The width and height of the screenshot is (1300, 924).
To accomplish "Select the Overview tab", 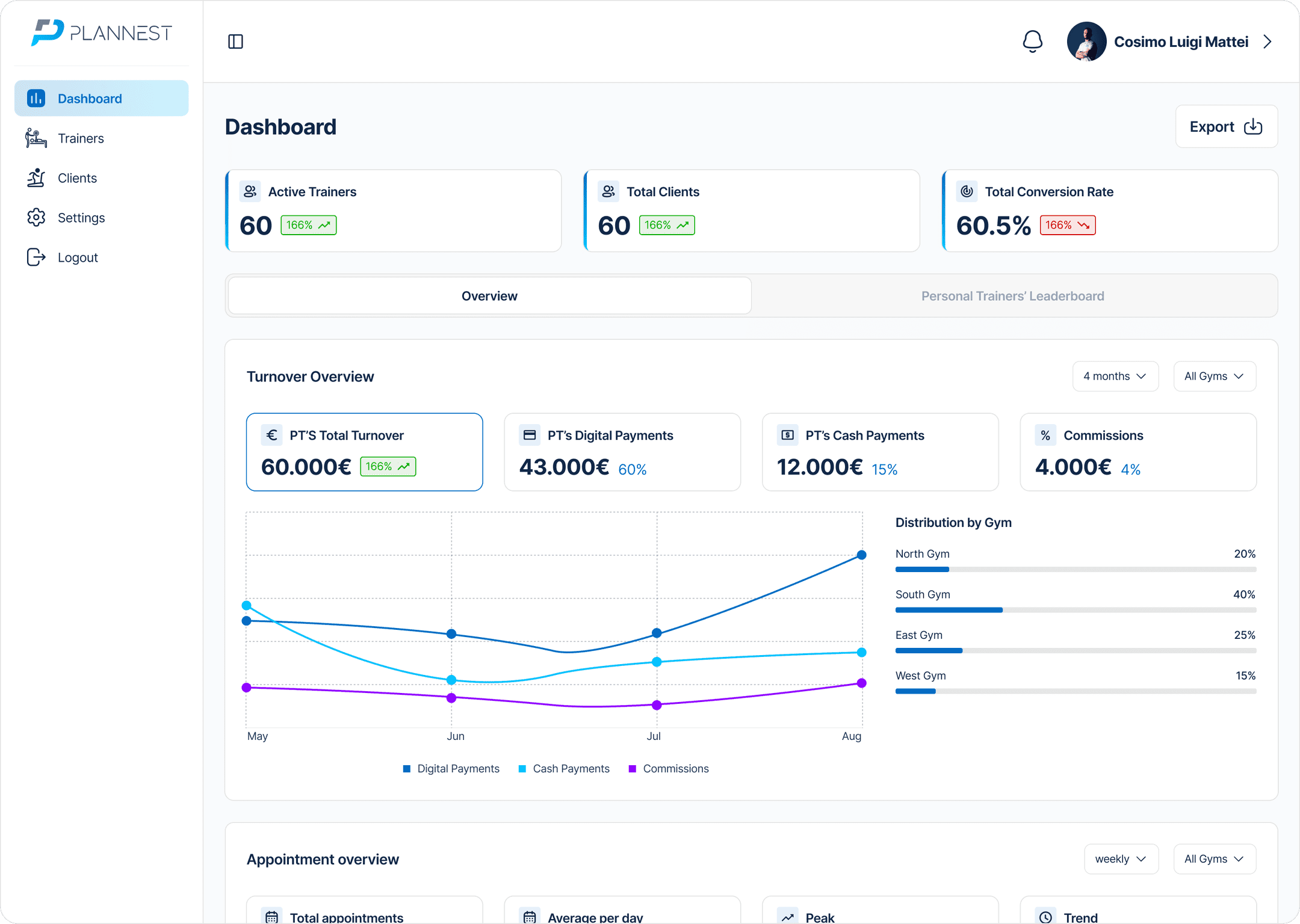I will tap(489, 296).
